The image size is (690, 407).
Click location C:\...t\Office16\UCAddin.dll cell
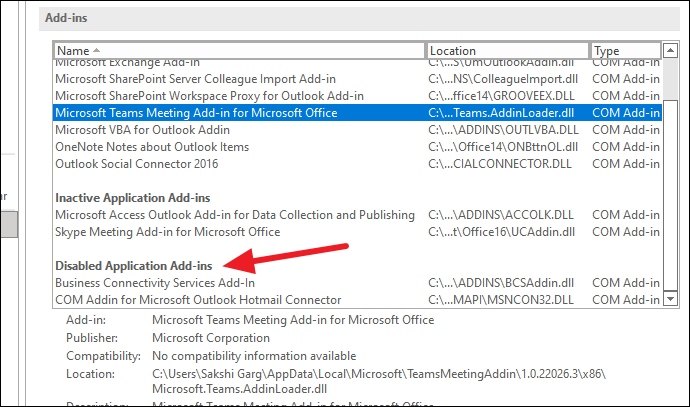click(x=501, y=232)
